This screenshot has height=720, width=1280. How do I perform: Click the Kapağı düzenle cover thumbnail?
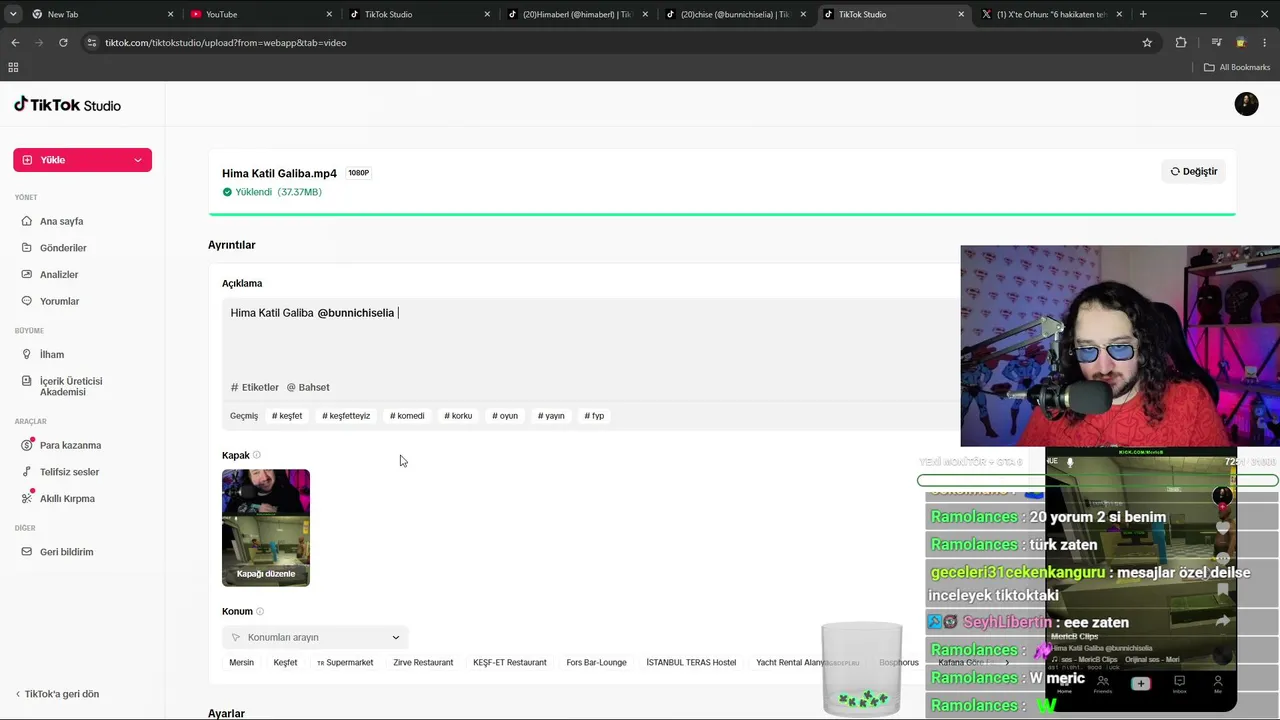[x=266, y=528]
